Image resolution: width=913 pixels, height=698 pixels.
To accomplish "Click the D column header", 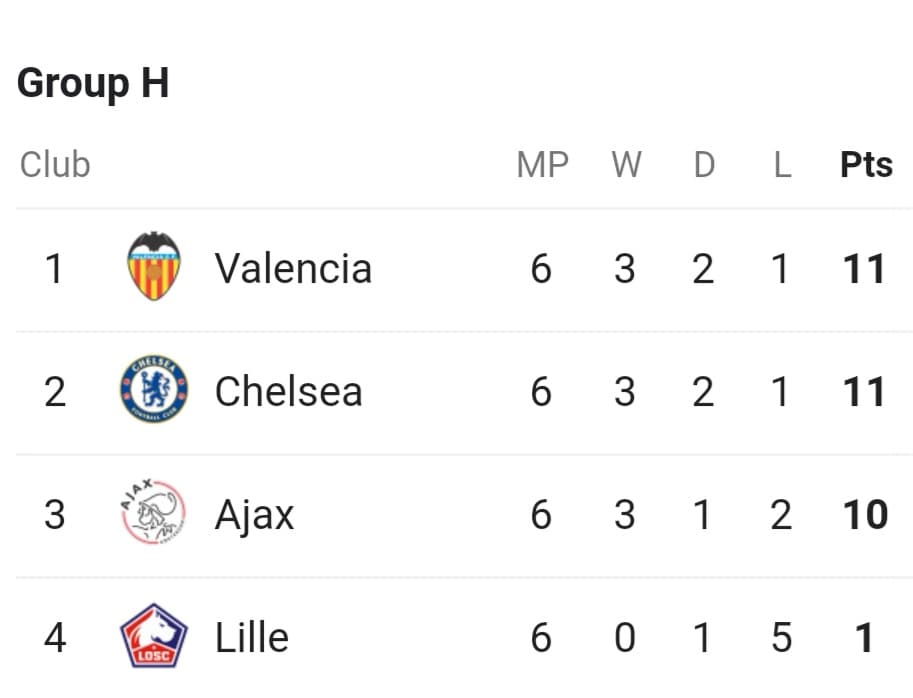I will pos(704,164).
